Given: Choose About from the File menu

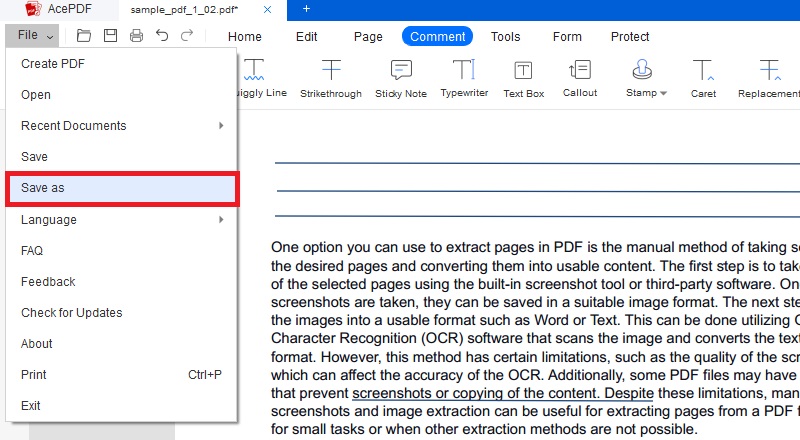Looking at the screenshot, I should coord(121,344).
